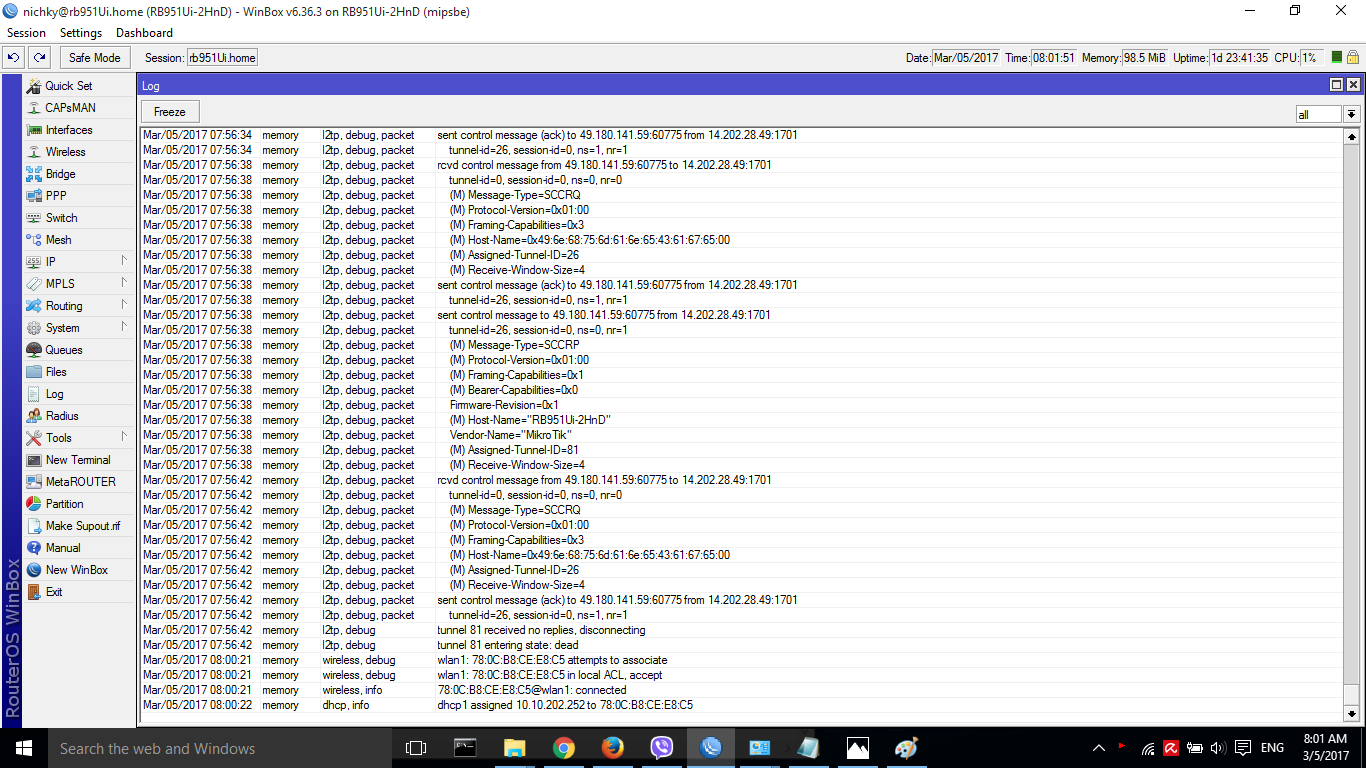Click Make Supout.rif
This screenshot has height=768, width=1366.
(x=82, y=526)
